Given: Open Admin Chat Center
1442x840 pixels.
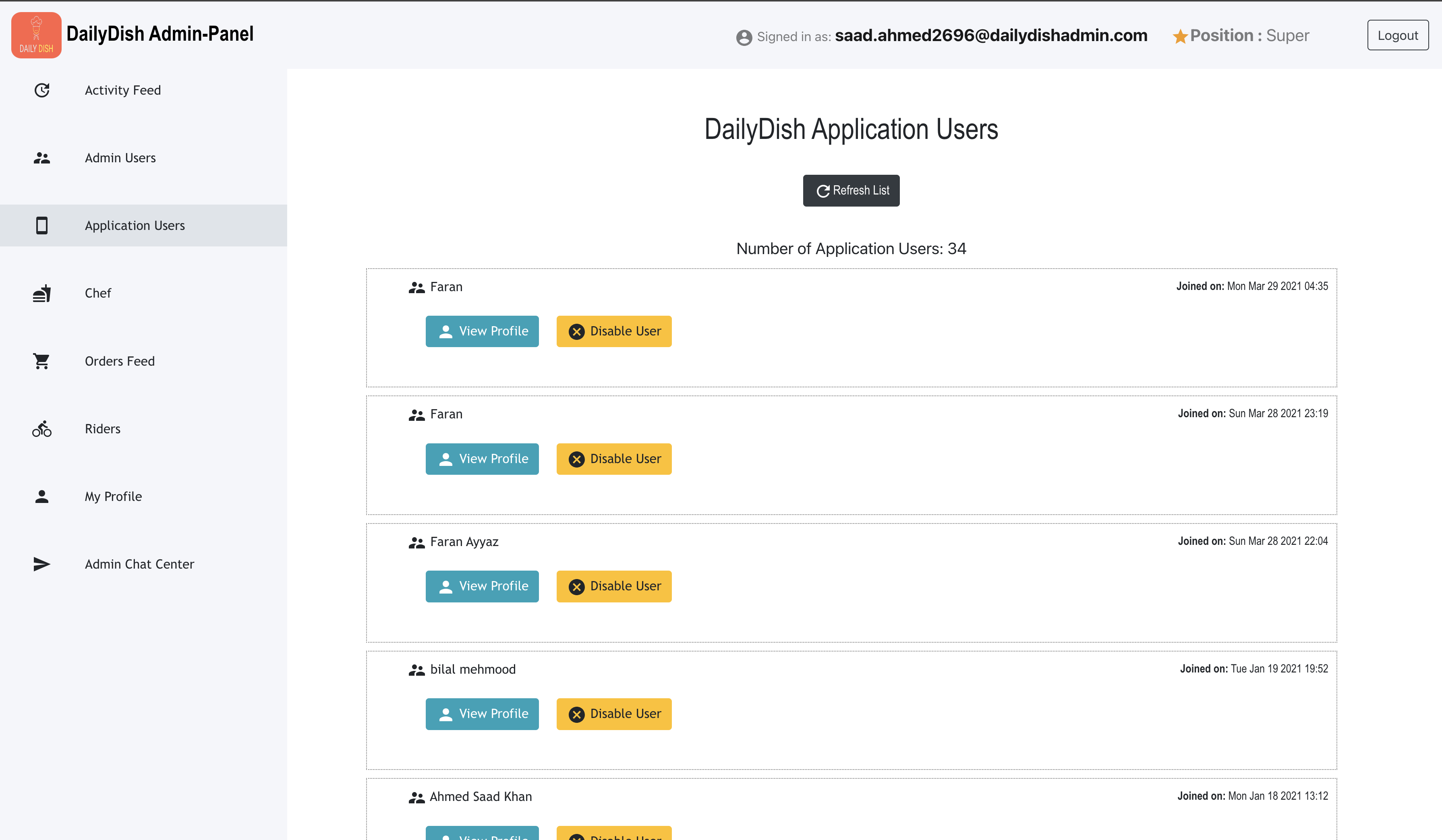Looking at the screenshot, I should 144,564.
